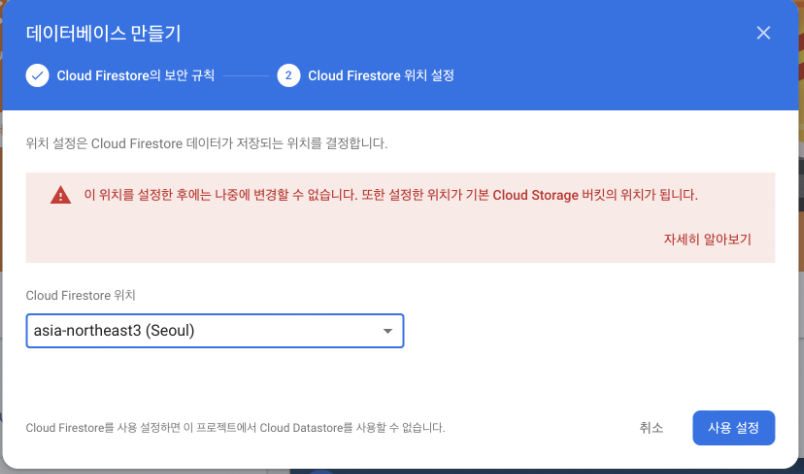Click the completed checkmark step icon
804x474 pixels.
click(37, 76)
